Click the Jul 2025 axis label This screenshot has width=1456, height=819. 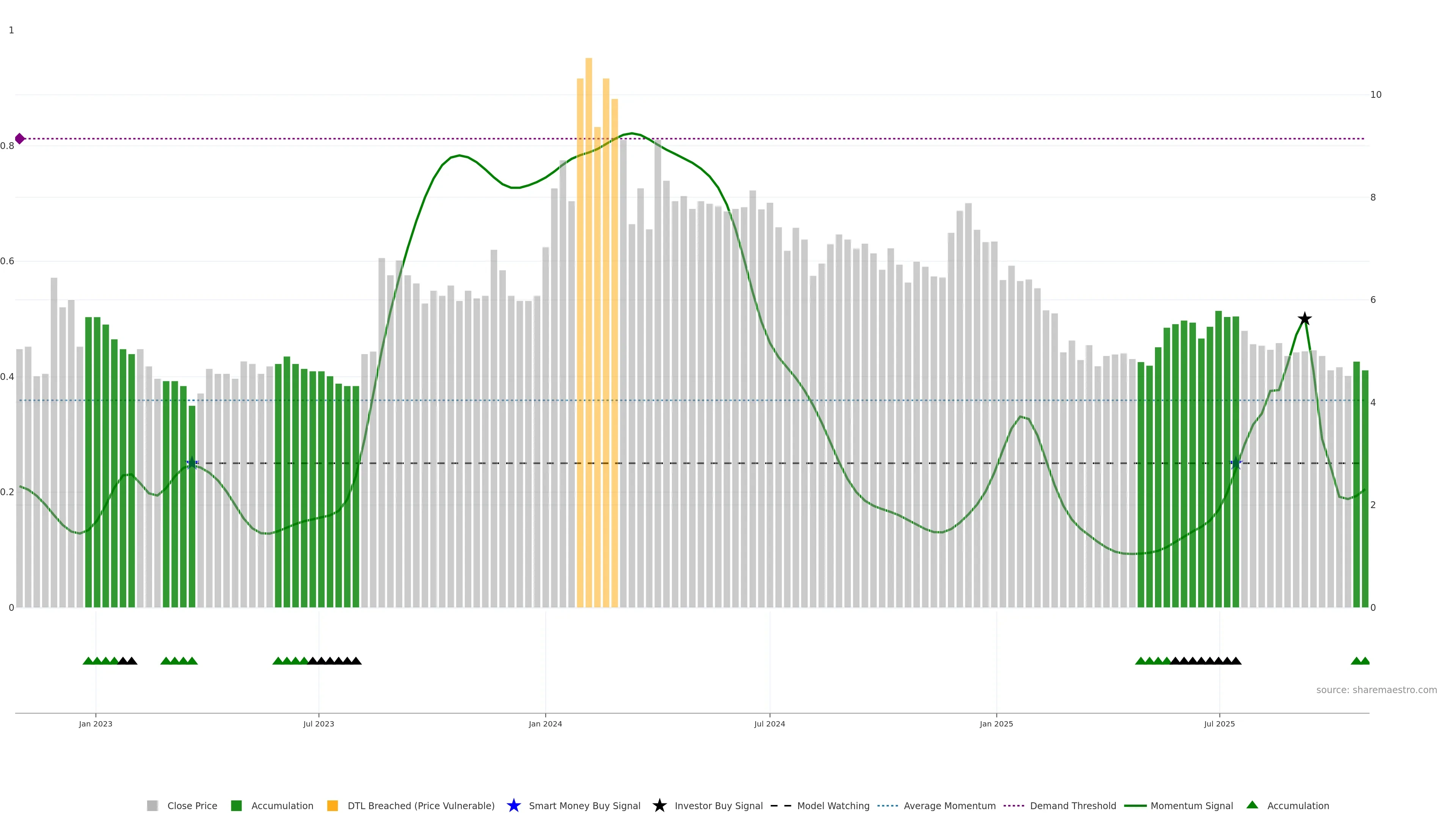tap(1219, 723)
